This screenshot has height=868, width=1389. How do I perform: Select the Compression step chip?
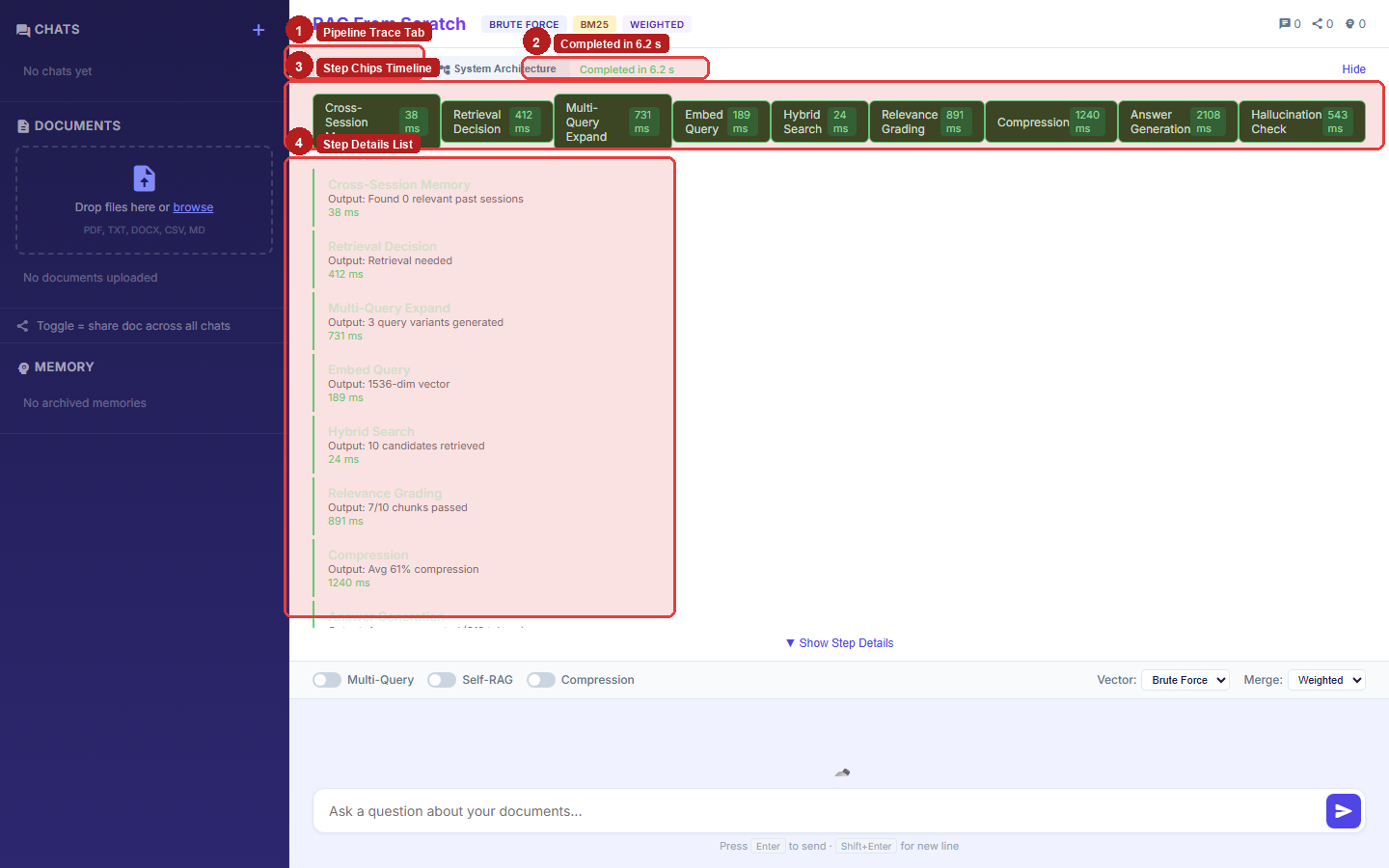1050,122
